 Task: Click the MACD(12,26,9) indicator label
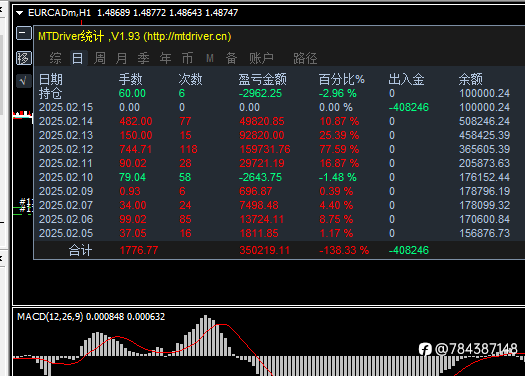pyautogui.click(x=50, y=317)
